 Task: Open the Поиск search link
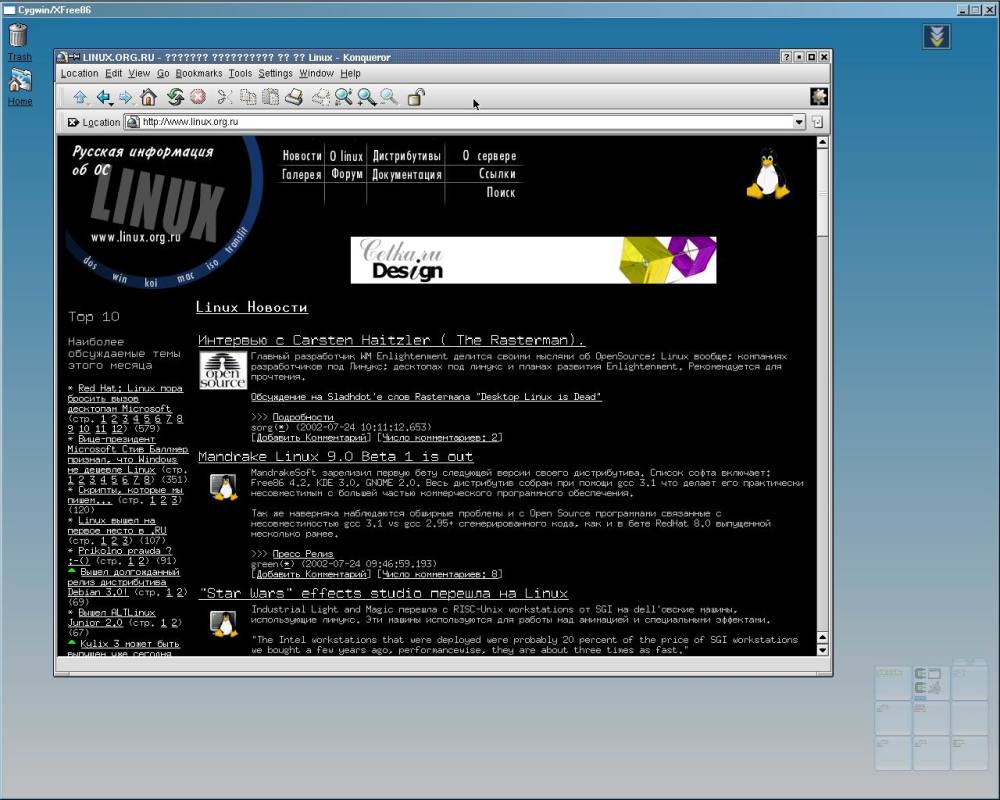(x=501, y=192)
